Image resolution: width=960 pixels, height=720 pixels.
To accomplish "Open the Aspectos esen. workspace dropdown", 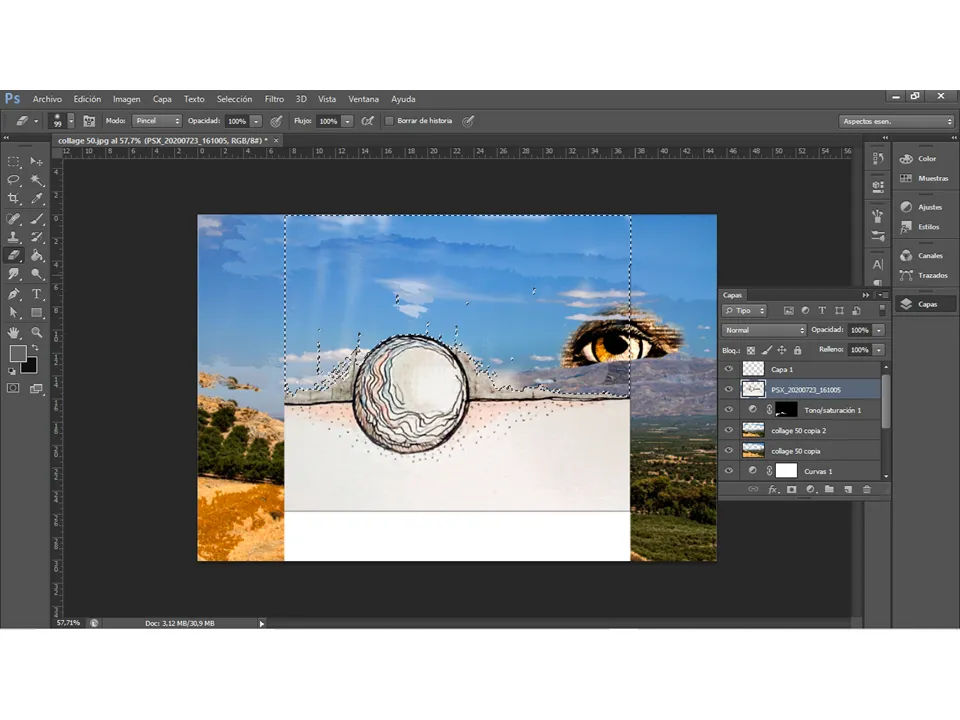I will click(x=896, y=121).
